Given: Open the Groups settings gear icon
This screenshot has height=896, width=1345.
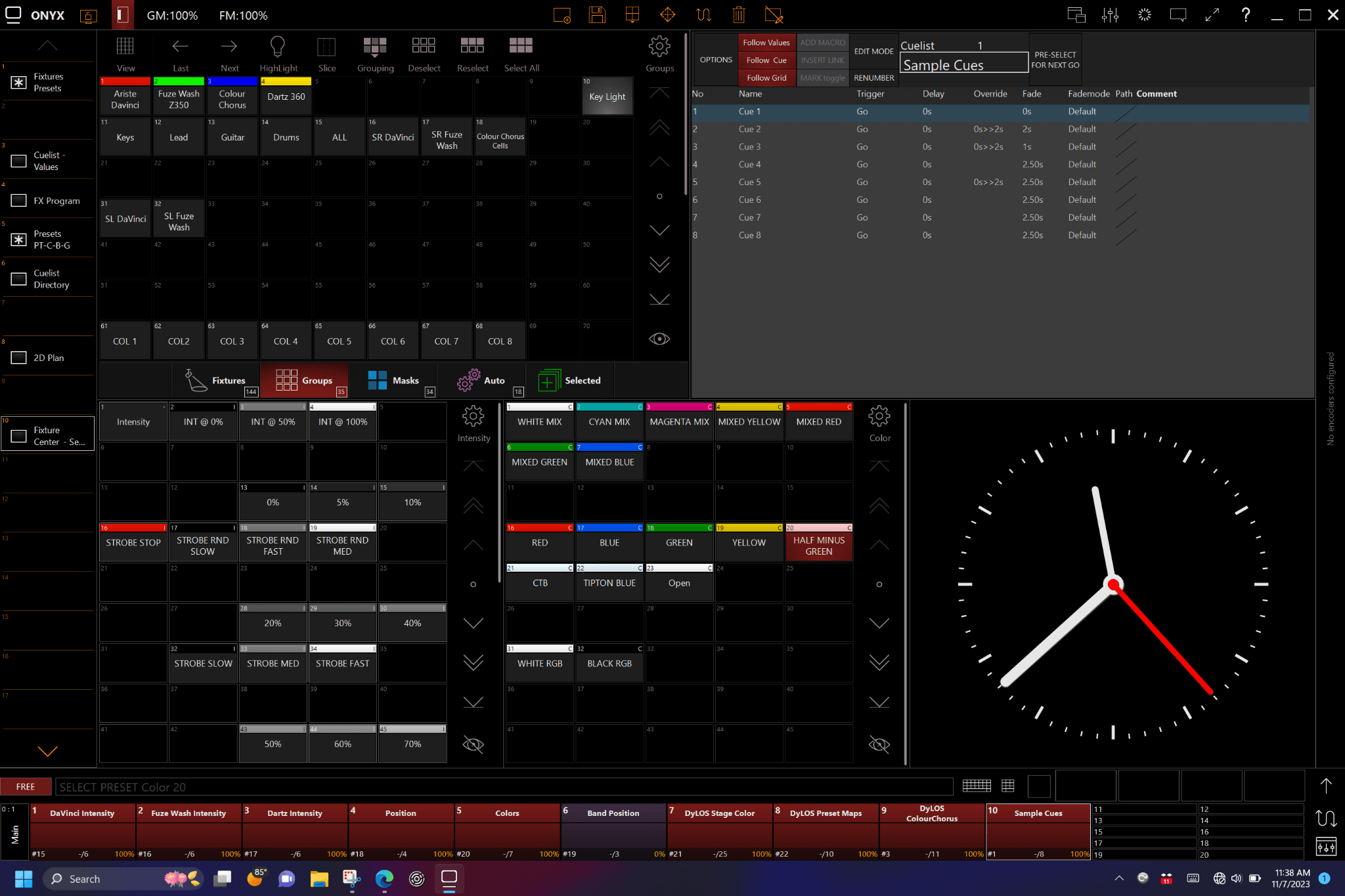Looking at the screenshot, I should coord(659,47).
